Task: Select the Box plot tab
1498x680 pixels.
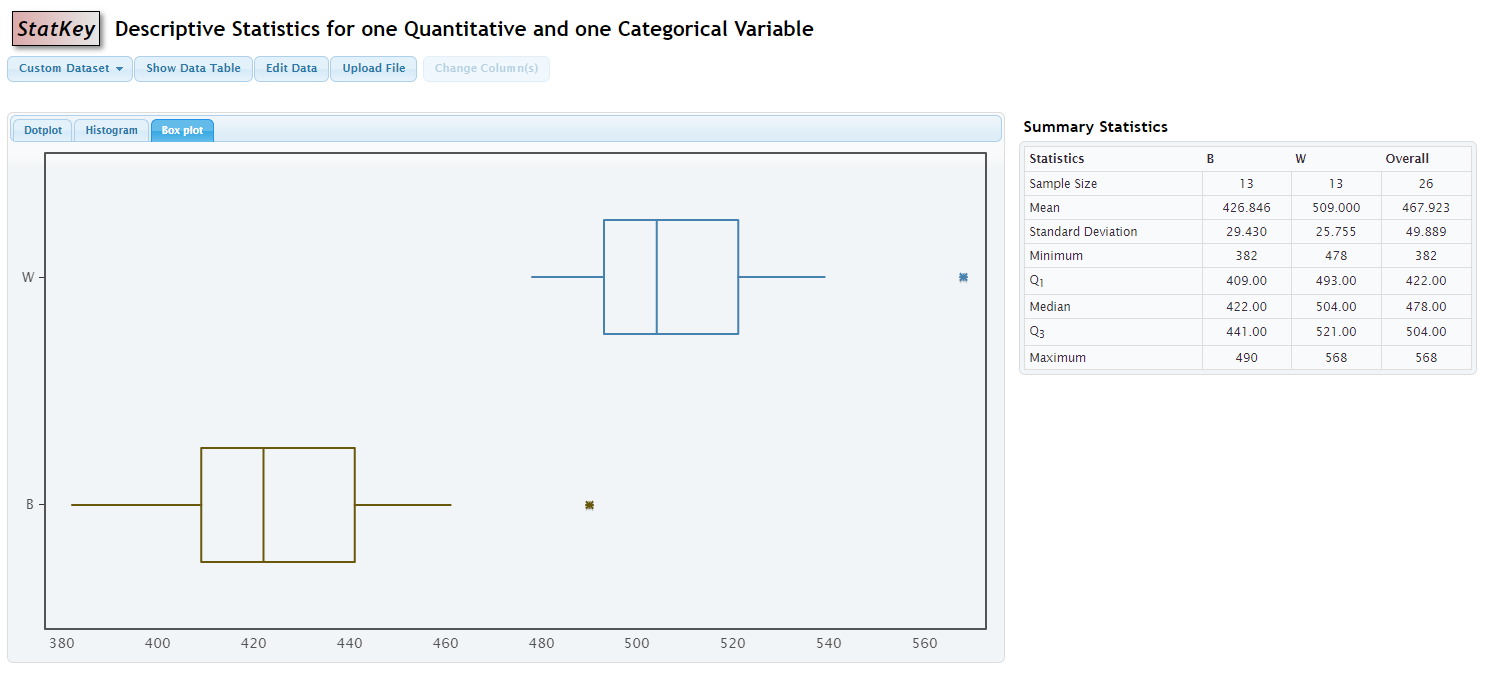Action: coord(182,129)
